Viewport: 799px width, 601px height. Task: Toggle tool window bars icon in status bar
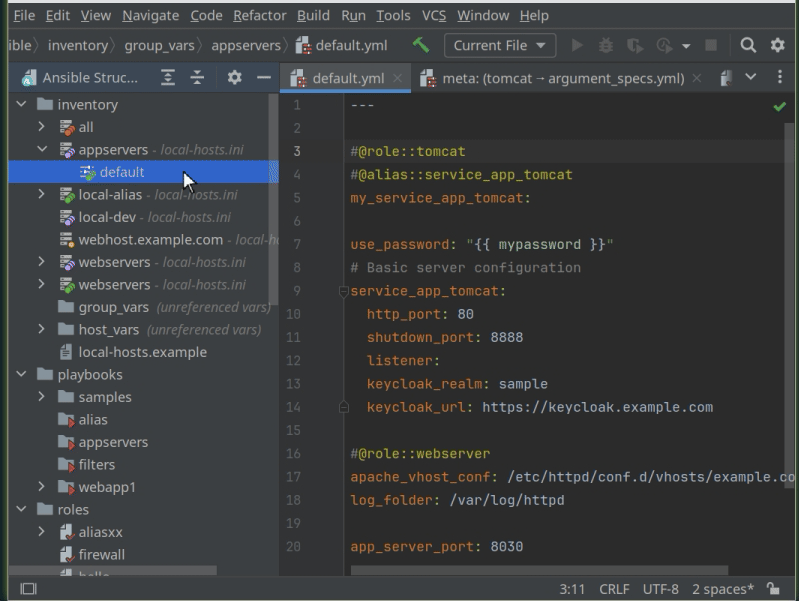click(x=29, y=589)
